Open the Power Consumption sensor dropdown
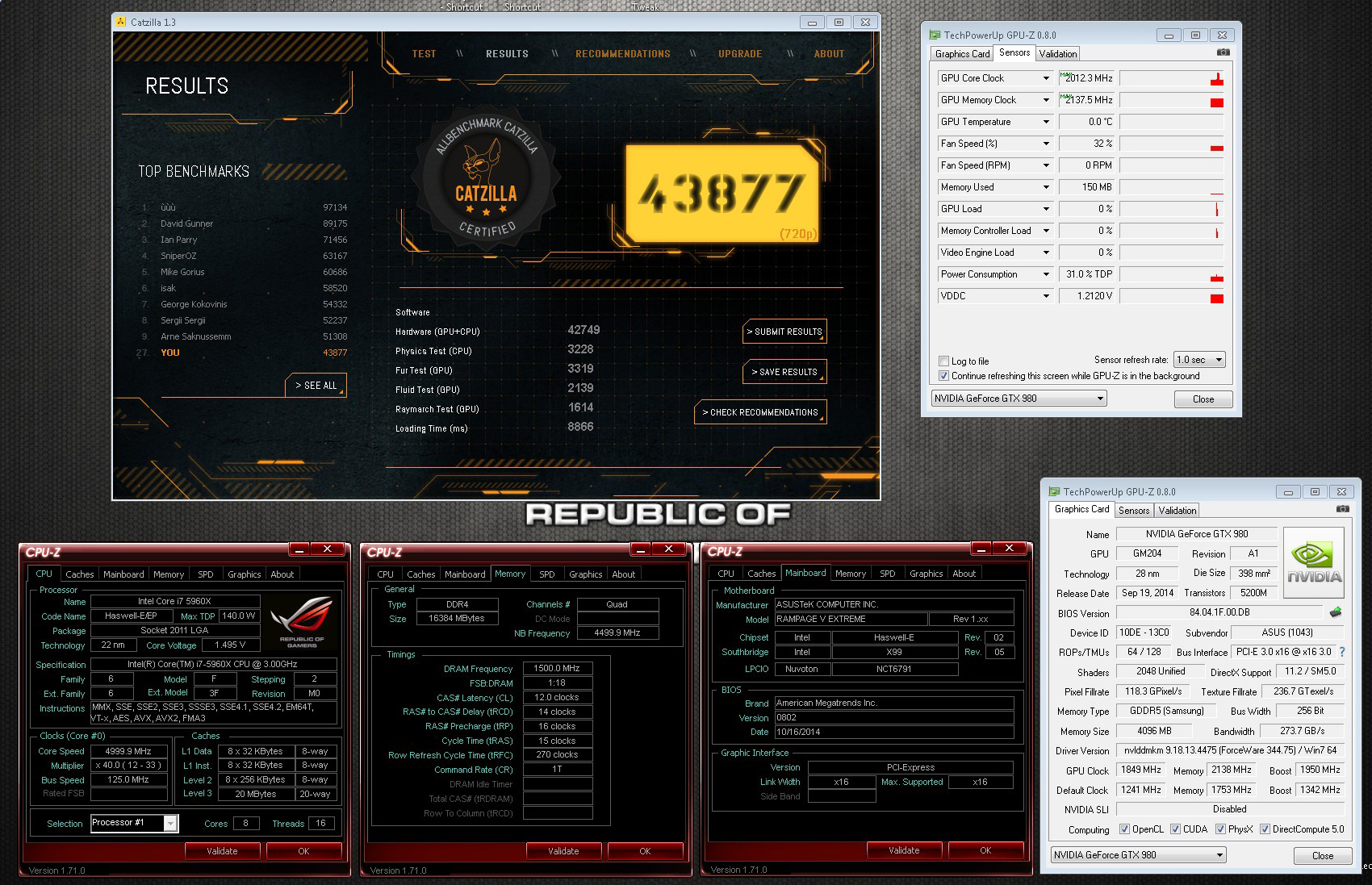This screenshot has width=1372, height=885. pyautogui.click(x=1046, y=274)
